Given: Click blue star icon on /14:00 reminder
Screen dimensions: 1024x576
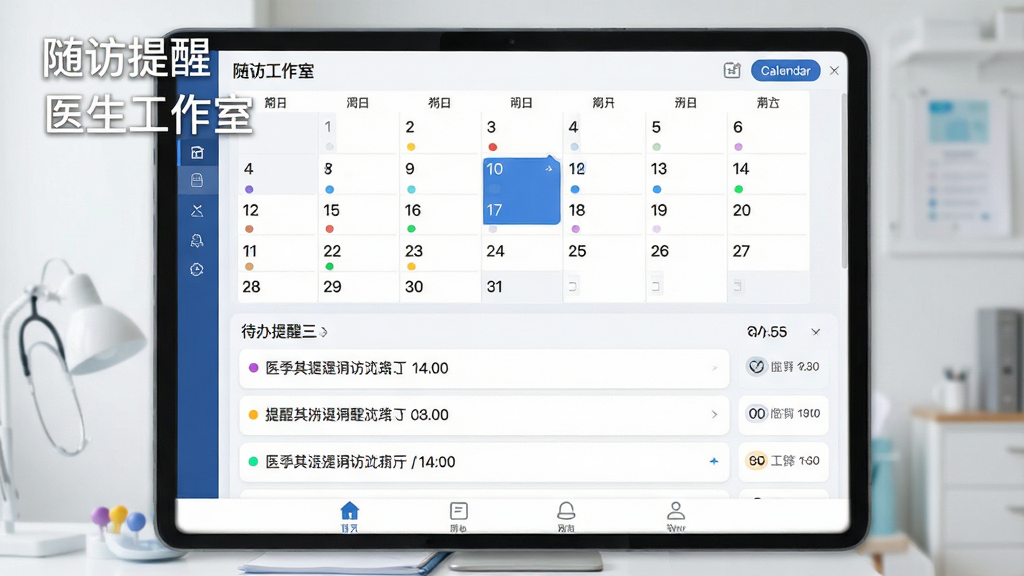Looking at the screenshot, I should [x=714, y=461].
